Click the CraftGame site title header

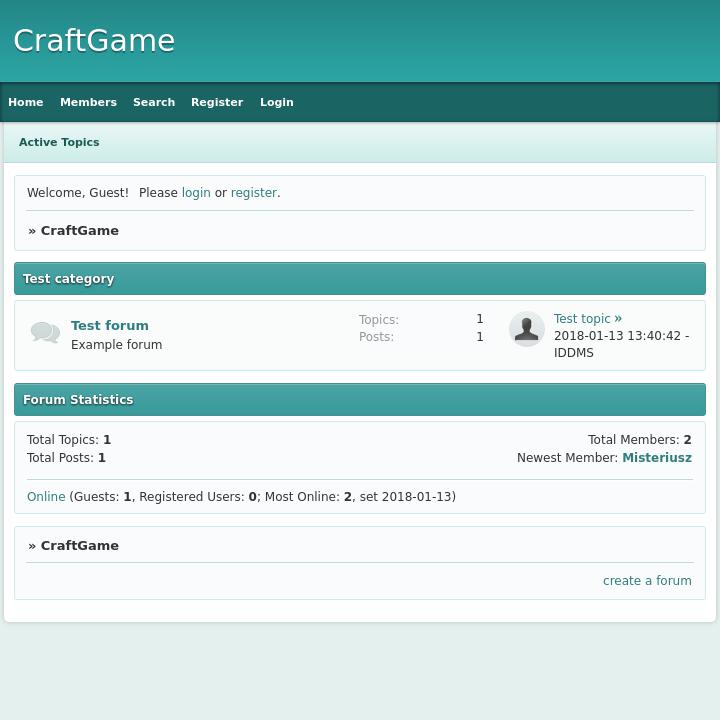(94, 41)
